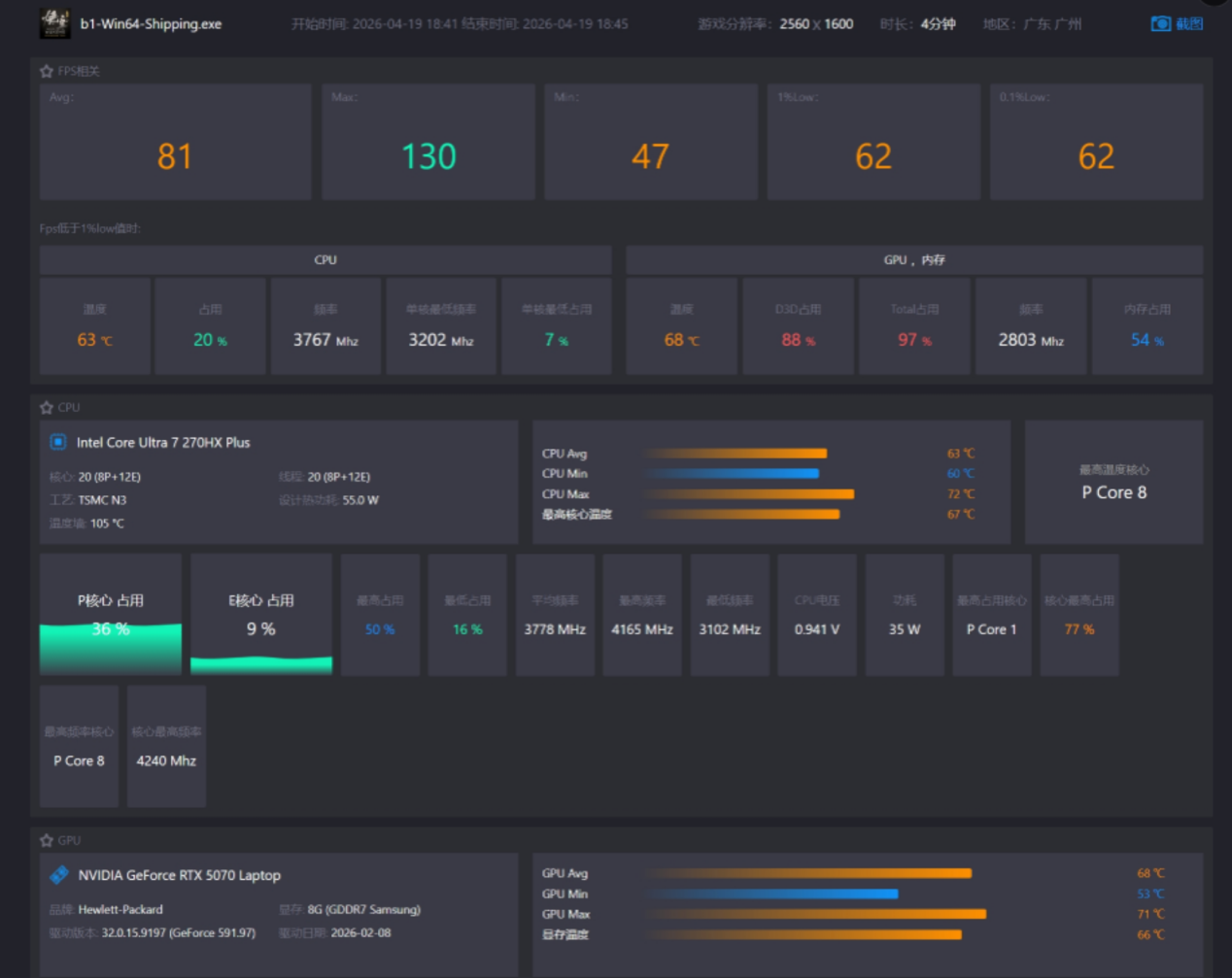Image resolution: width=1232 pixels, height=978 pixels.
Task: Click the star icon beside FPS相关
Action: pos(47,71)
